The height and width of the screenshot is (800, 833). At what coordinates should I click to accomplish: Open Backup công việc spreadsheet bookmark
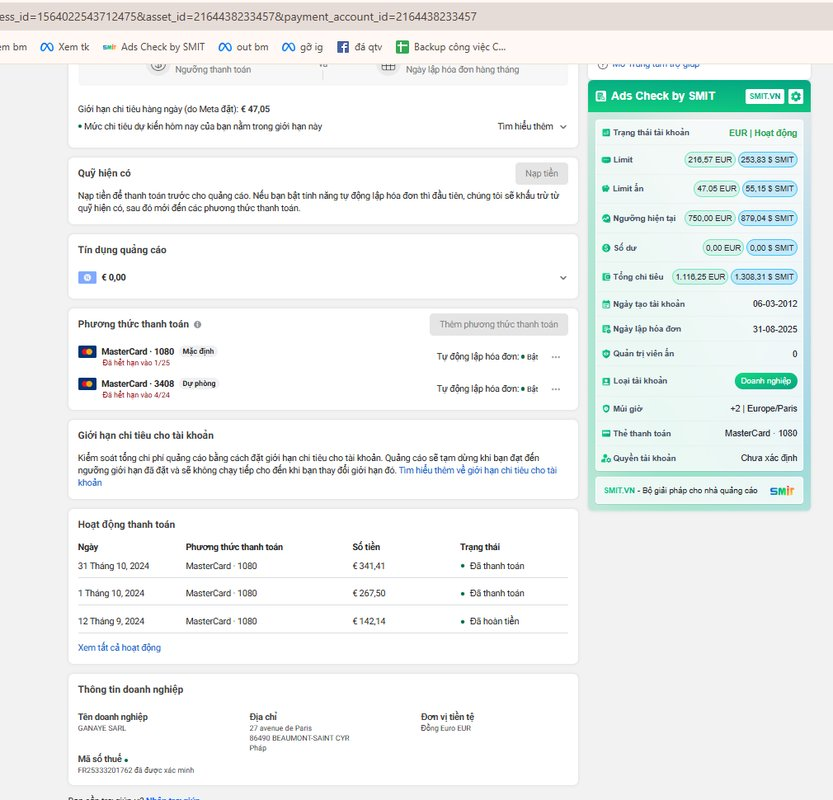[x=451, y=47]
